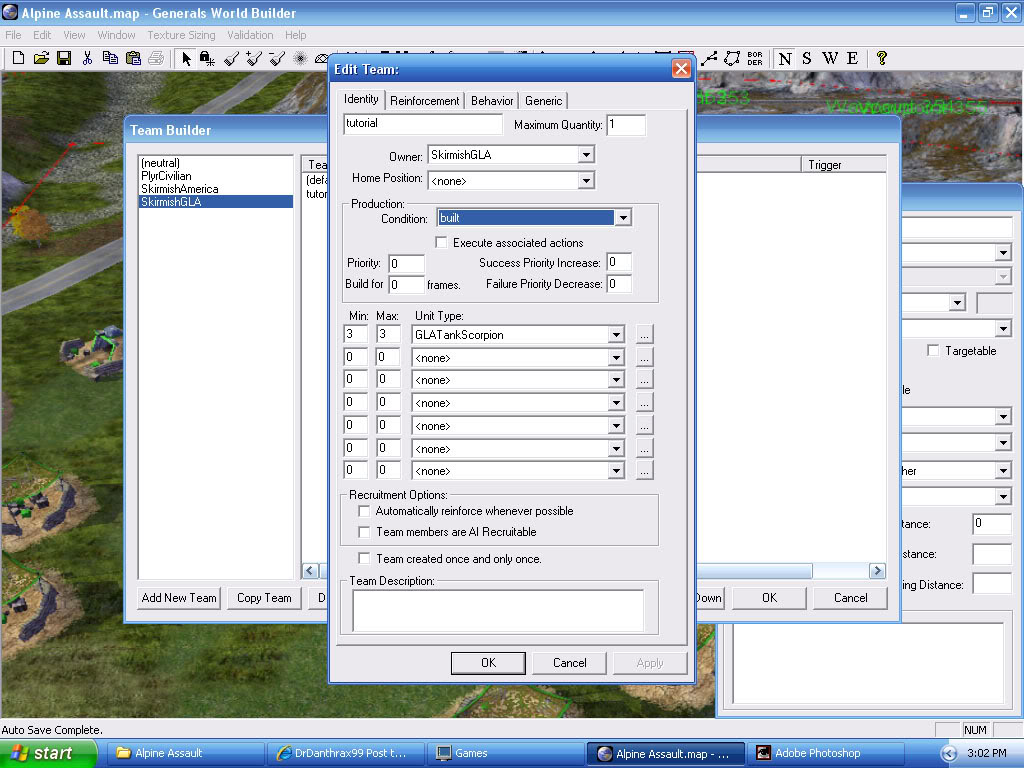Click Cancel in the Edit Team dialog
Screen dimensions: 1024x768
coord(569,663)
